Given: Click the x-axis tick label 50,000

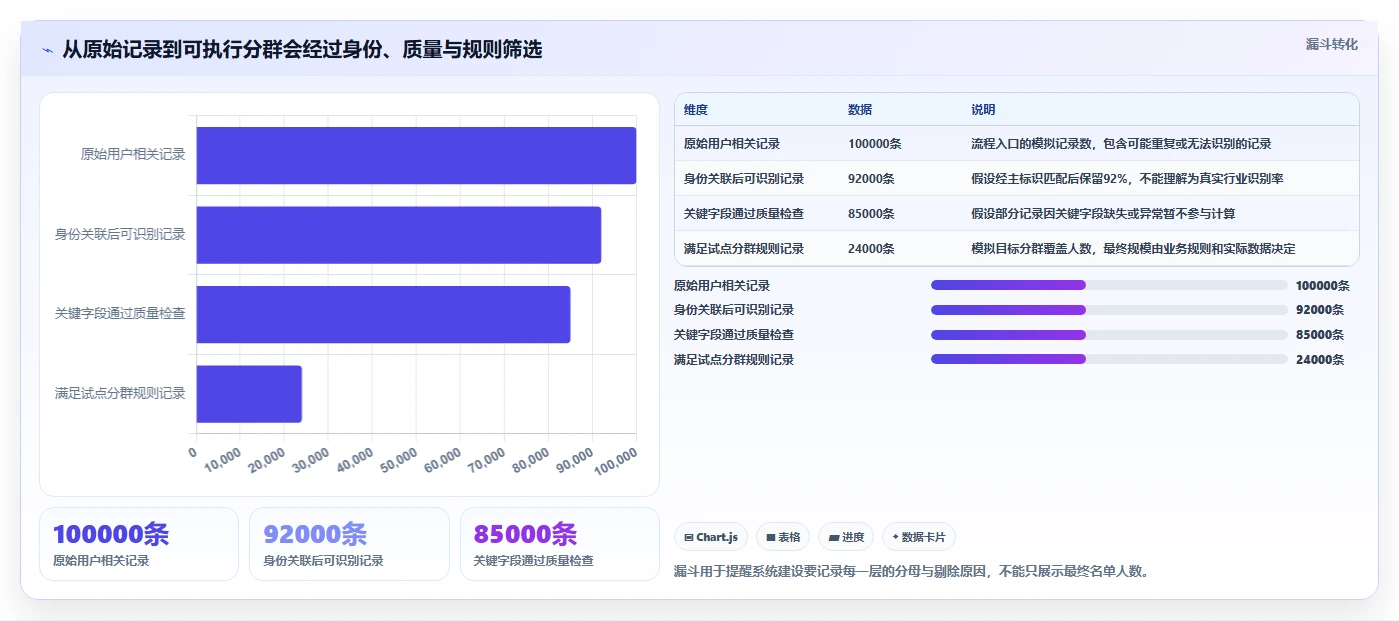Looking at the screenshot, I should (x=400, y=461).
